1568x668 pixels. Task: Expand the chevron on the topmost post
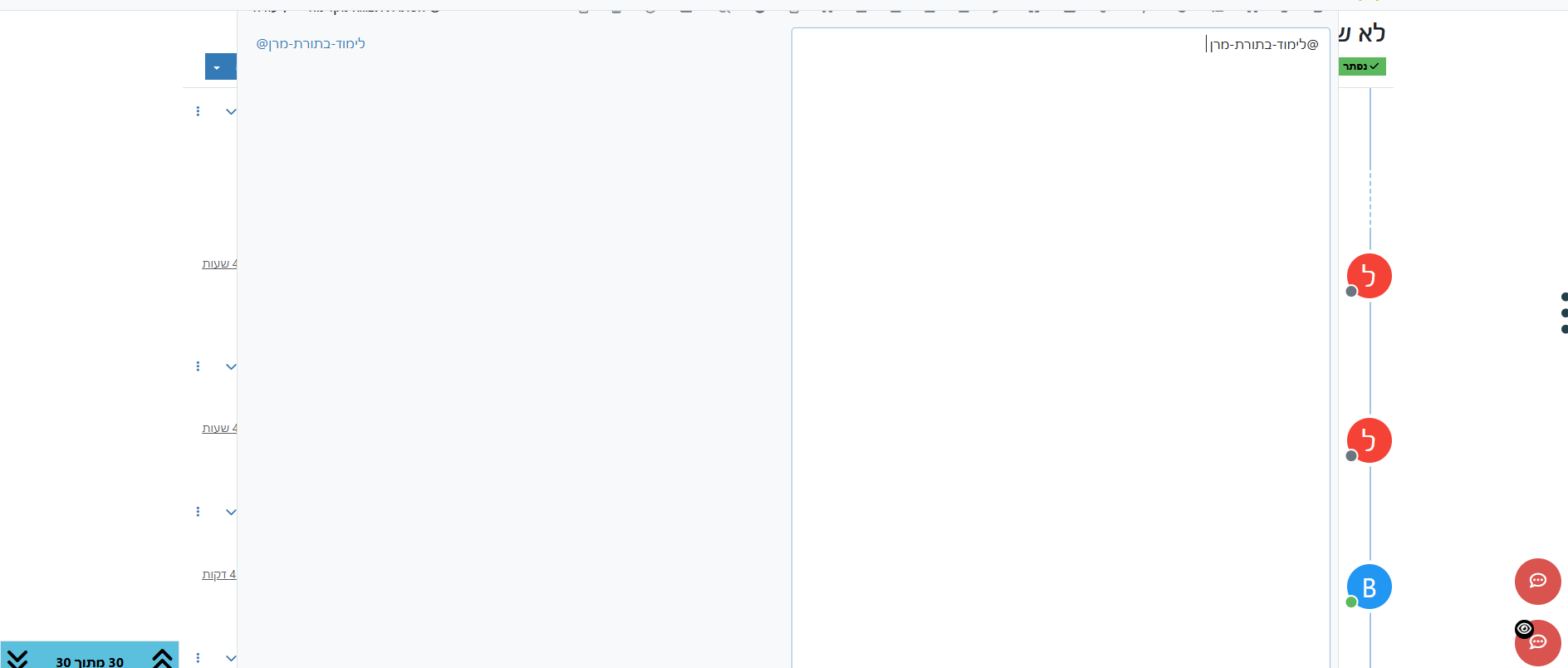pos(231,111)
